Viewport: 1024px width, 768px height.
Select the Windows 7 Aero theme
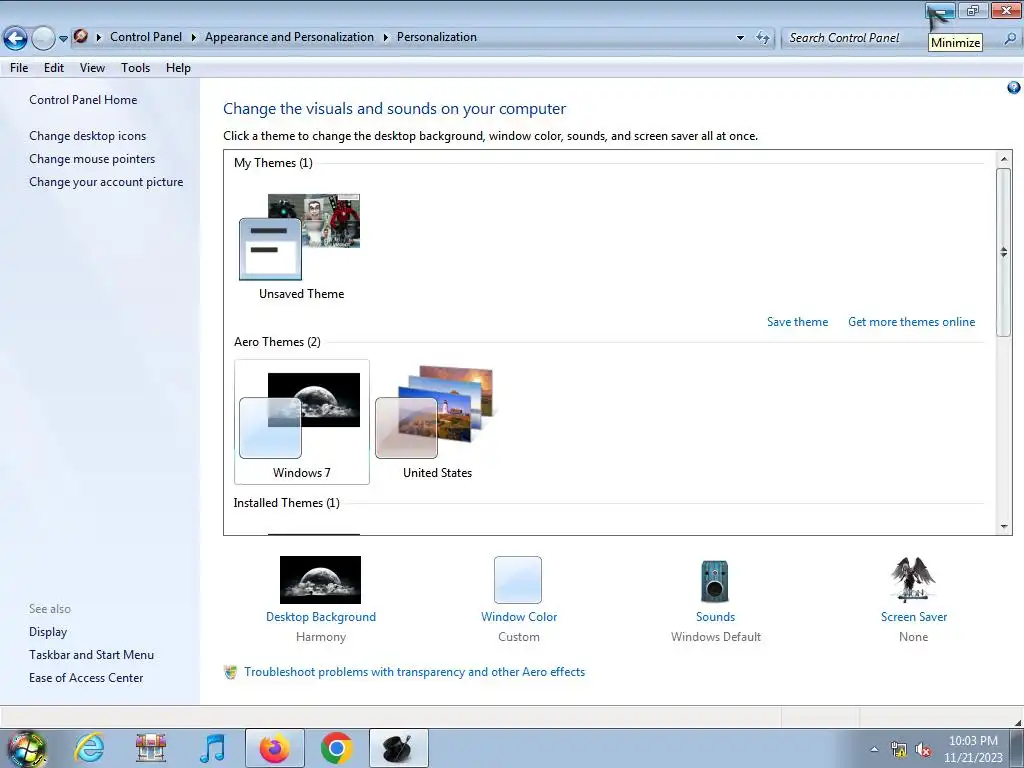301,422
